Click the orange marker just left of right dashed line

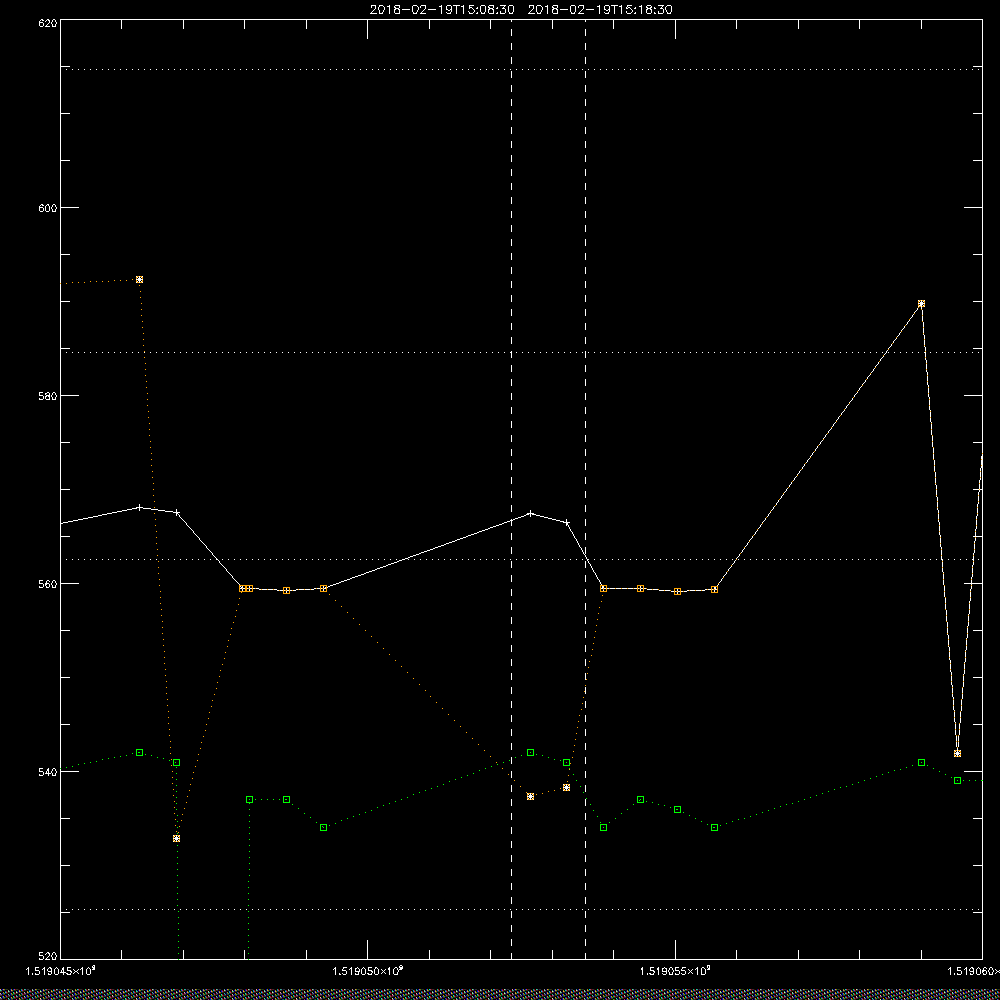click(x=566, y=788)
